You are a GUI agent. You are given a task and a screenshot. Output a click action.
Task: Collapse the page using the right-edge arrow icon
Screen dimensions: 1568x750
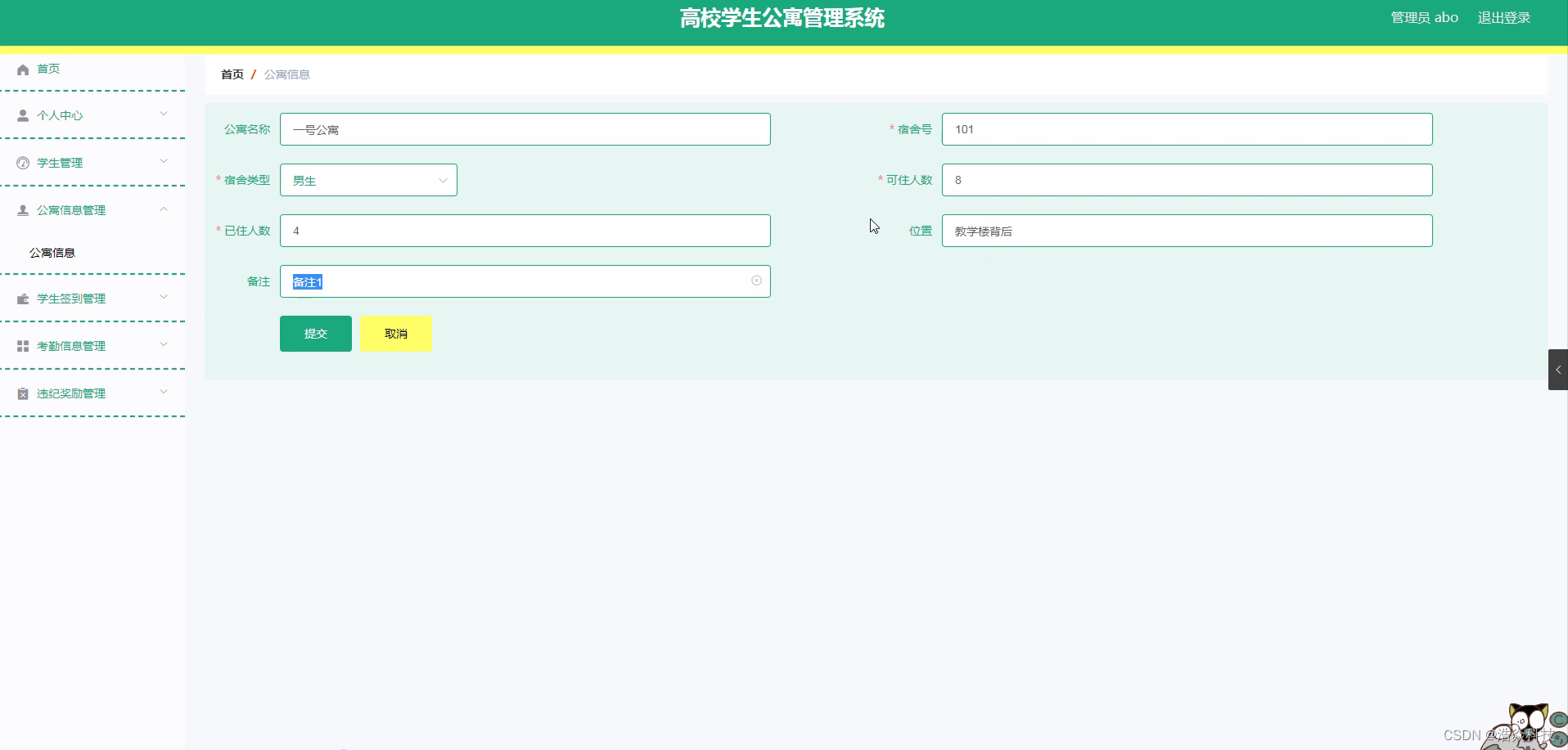pos(1558,369)
